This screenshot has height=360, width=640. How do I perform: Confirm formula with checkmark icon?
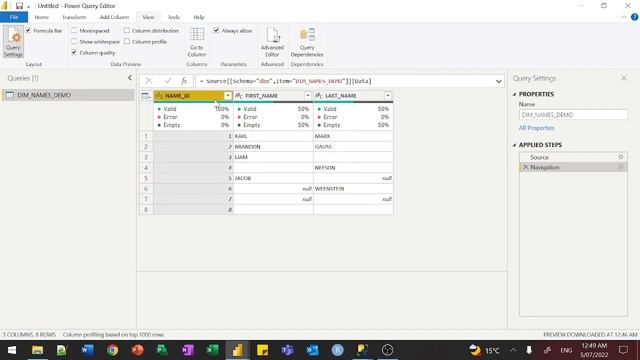(x=167, y=81)
